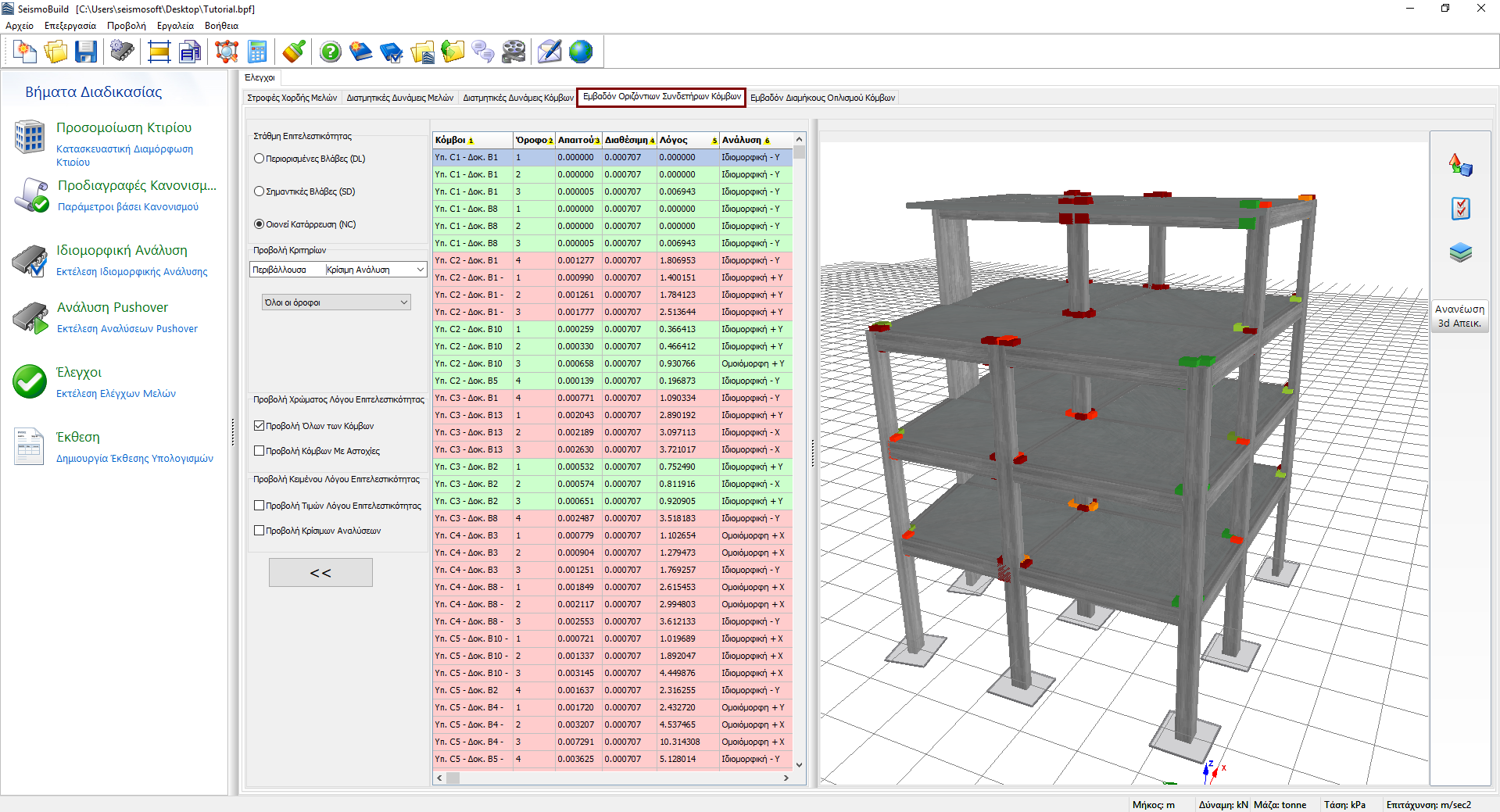Viewport: 1500px width, 812px height.
Task: Click the red checklist icon beside the 3D view
Action: click(x=1460, y=209)
